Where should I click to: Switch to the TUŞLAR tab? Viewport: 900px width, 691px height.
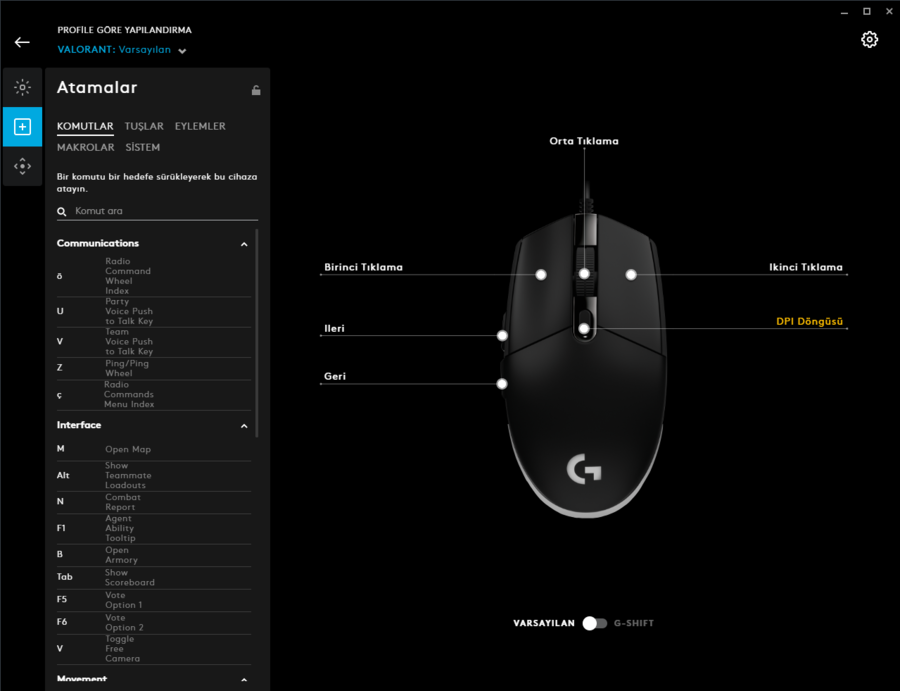[144, 126]
